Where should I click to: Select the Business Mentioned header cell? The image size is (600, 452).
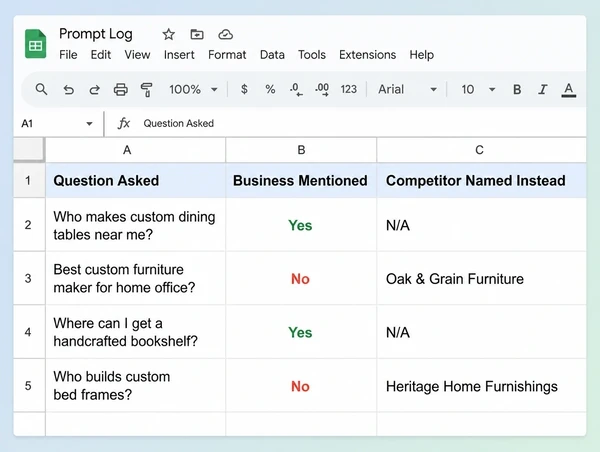[301, 180]
